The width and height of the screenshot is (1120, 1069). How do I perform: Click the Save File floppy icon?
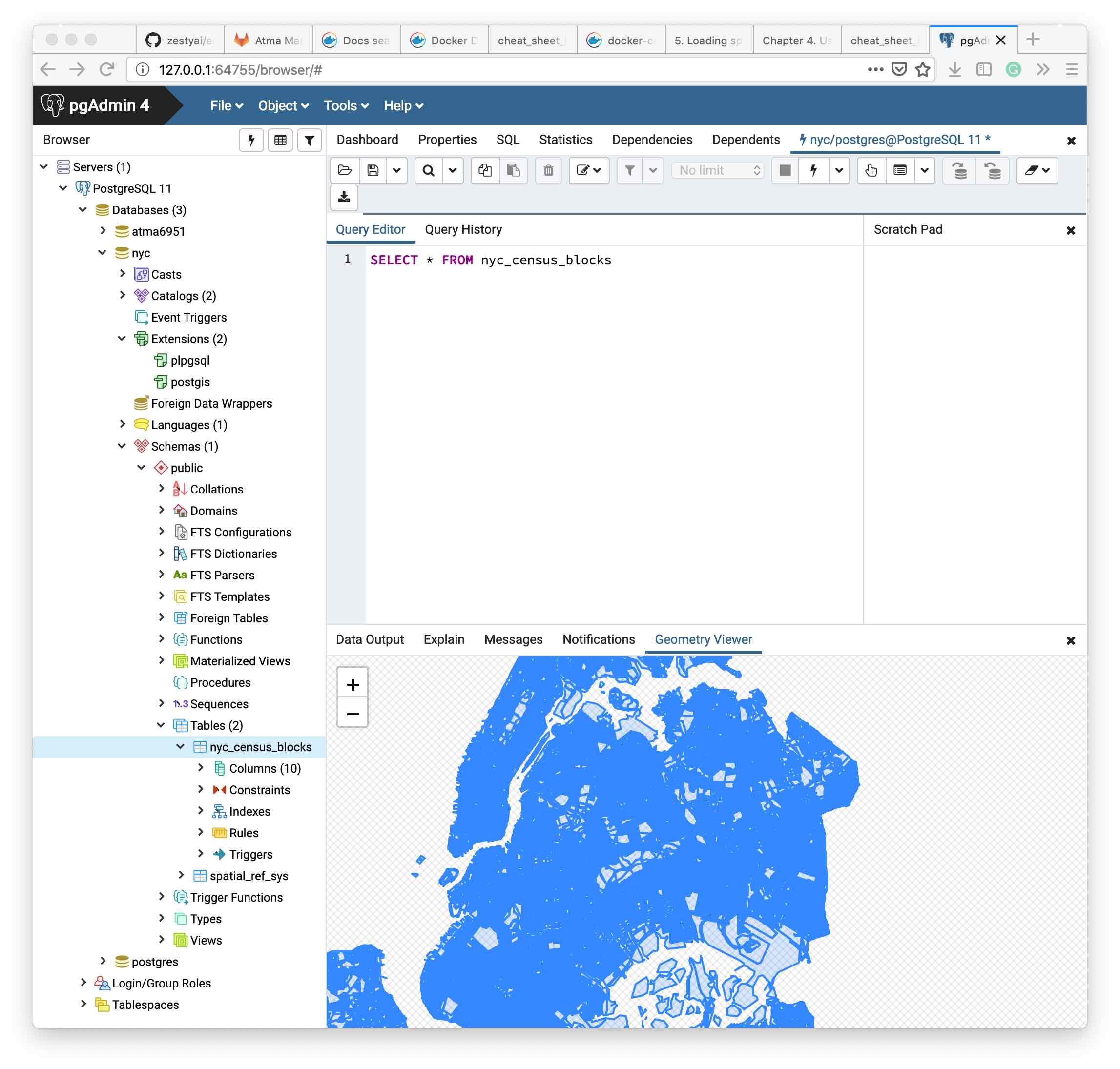point(373,170)
